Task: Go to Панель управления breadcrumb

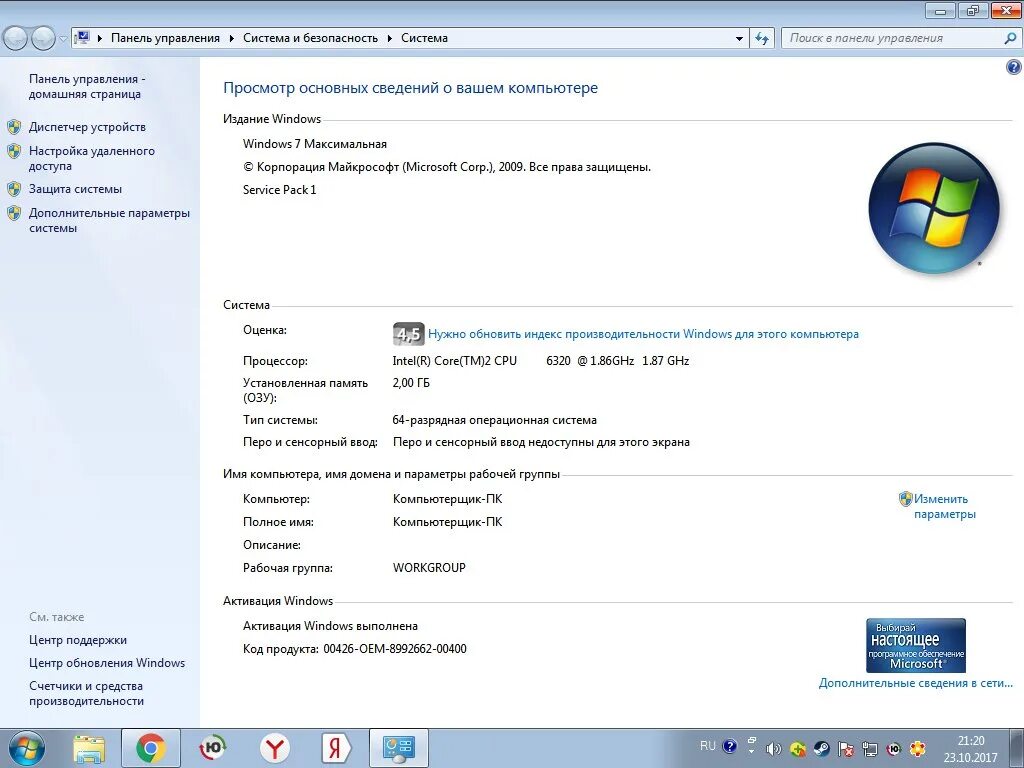Action: [x=165, y=38]
